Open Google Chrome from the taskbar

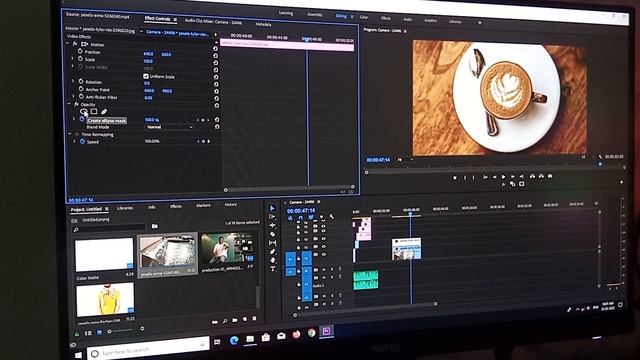click(312, 333)
